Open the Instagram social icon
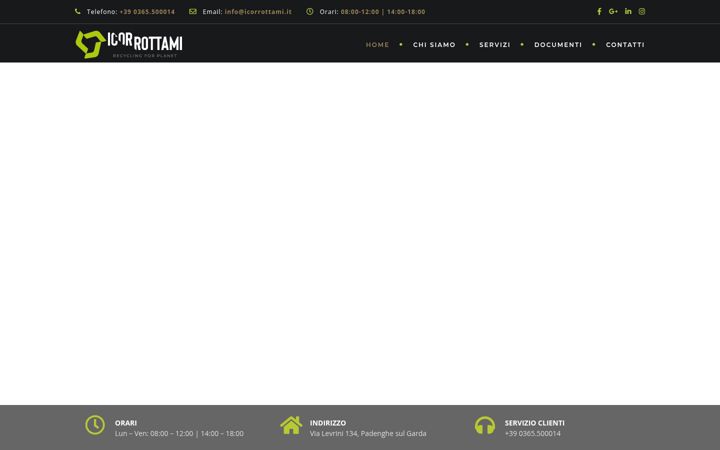 click(x=642, y=11)
